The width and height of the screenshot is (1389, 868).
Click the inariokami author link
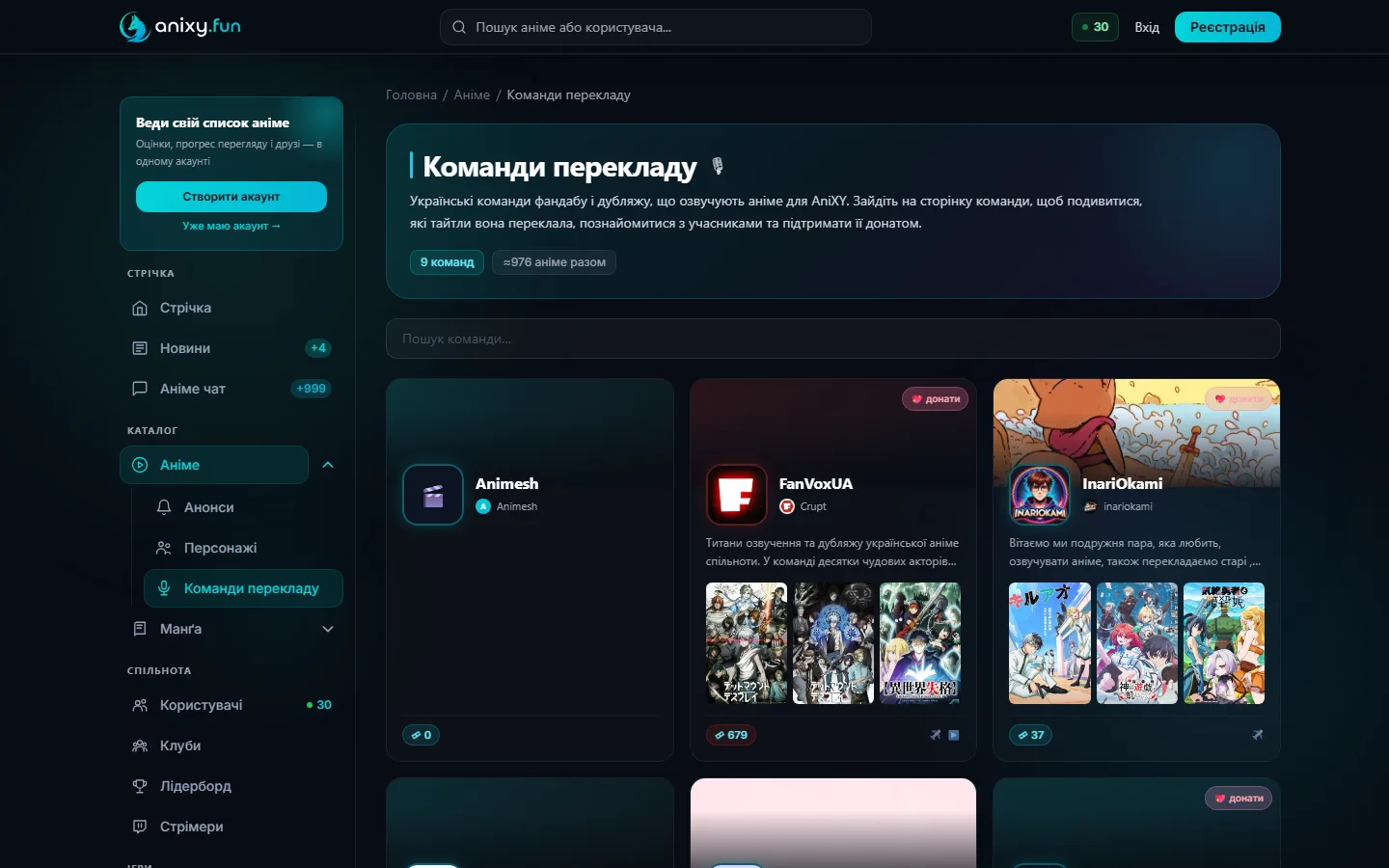(x=1118, y=506)
